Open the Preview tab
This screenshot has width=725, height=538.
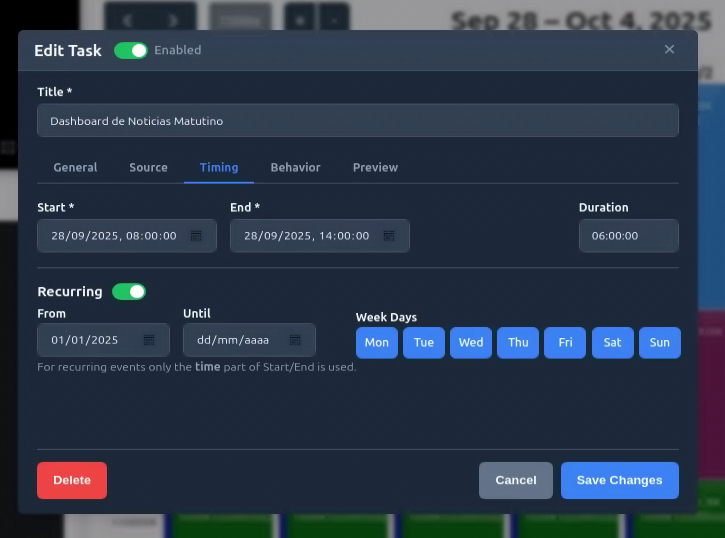(375, 167)
